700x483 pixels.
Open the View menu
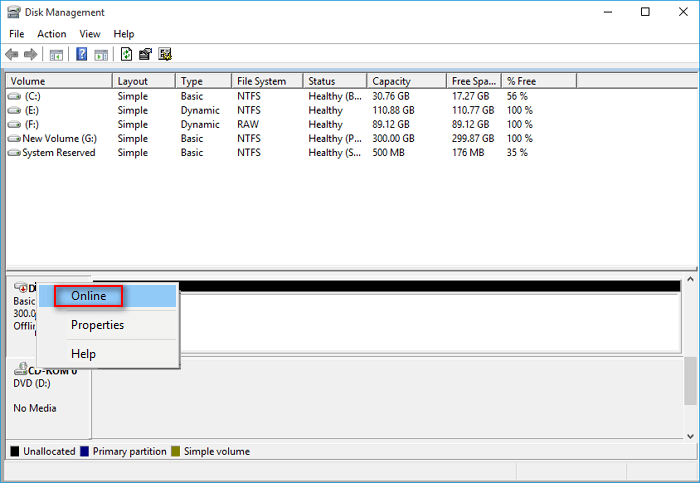pyautogui.click(x=90, y=34)
